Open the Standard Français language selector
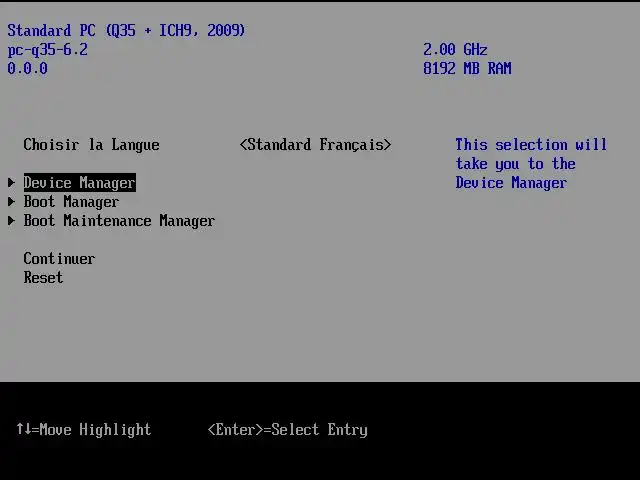This screenshot has width=640, height=480. pyautogui.click(x=316, y=144)
